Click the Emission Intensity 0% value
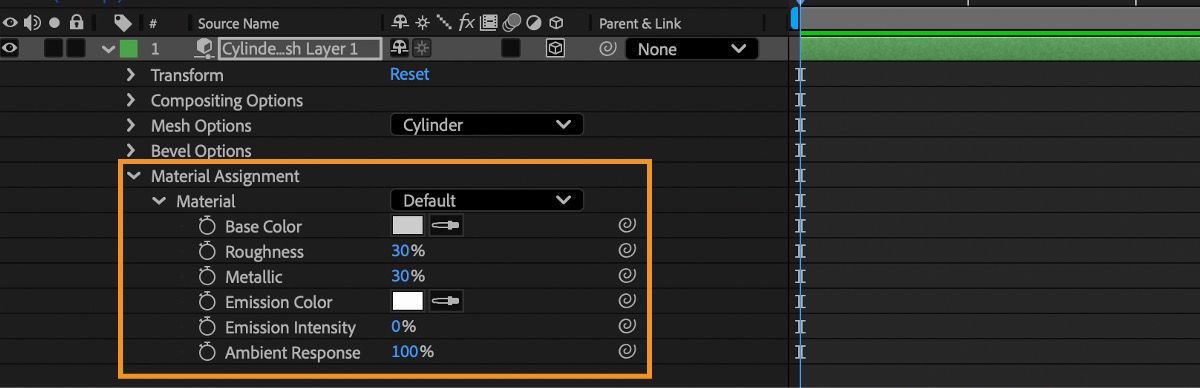1200x388 pixels. point(403,327)
